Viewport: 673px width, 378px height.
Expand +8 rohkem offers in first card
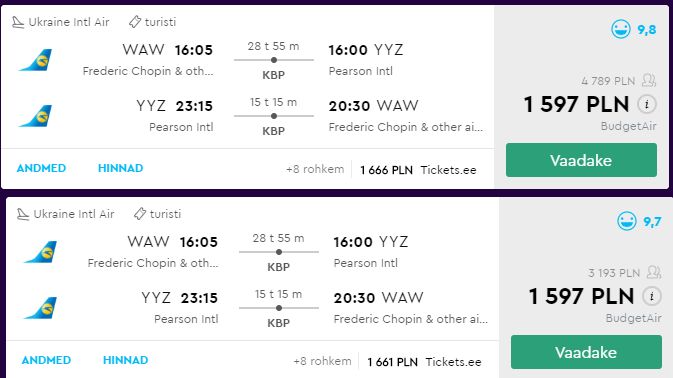point(315,169)
